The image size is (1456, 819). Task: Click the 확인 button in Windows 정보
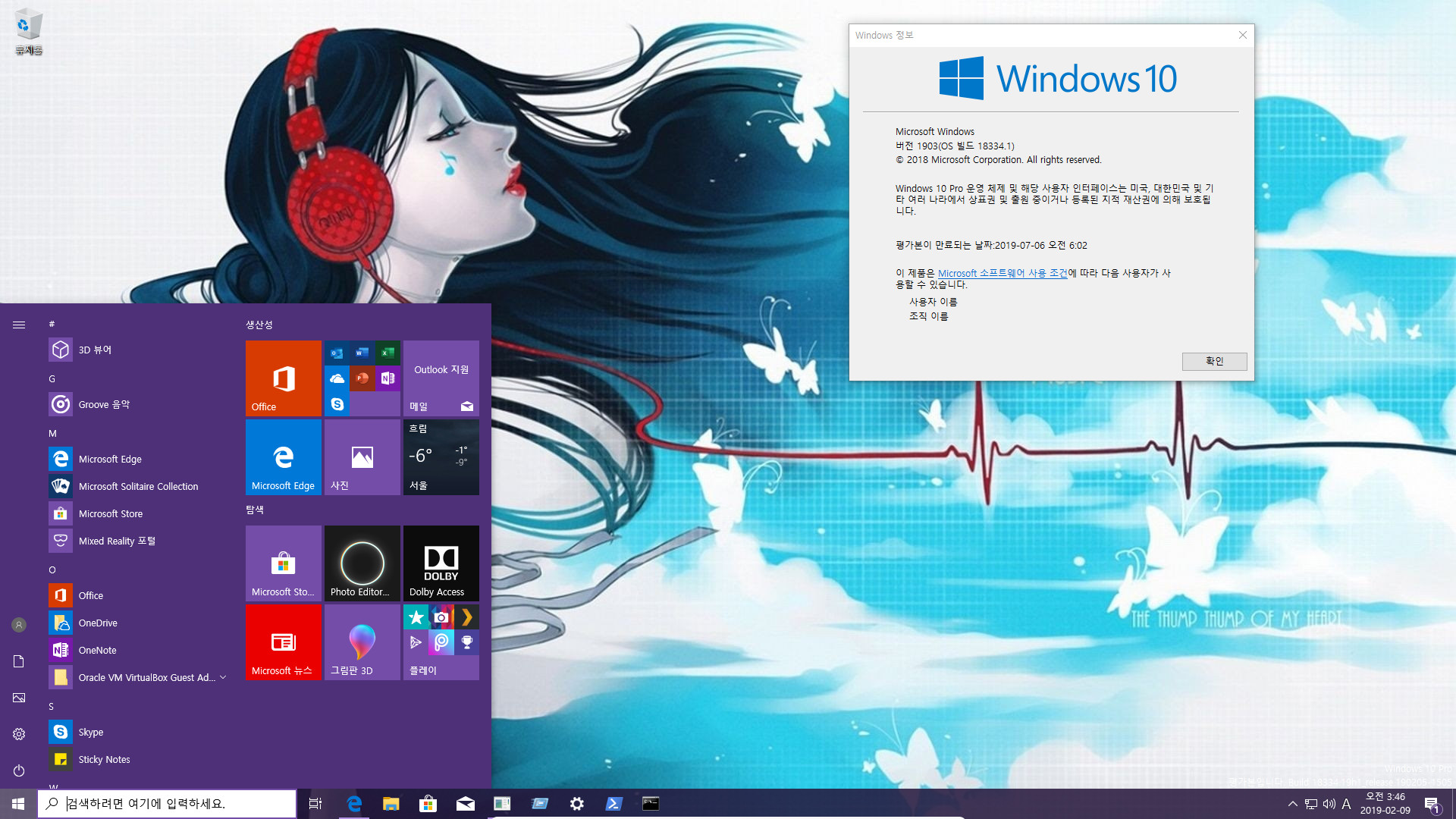point(1214,361)
